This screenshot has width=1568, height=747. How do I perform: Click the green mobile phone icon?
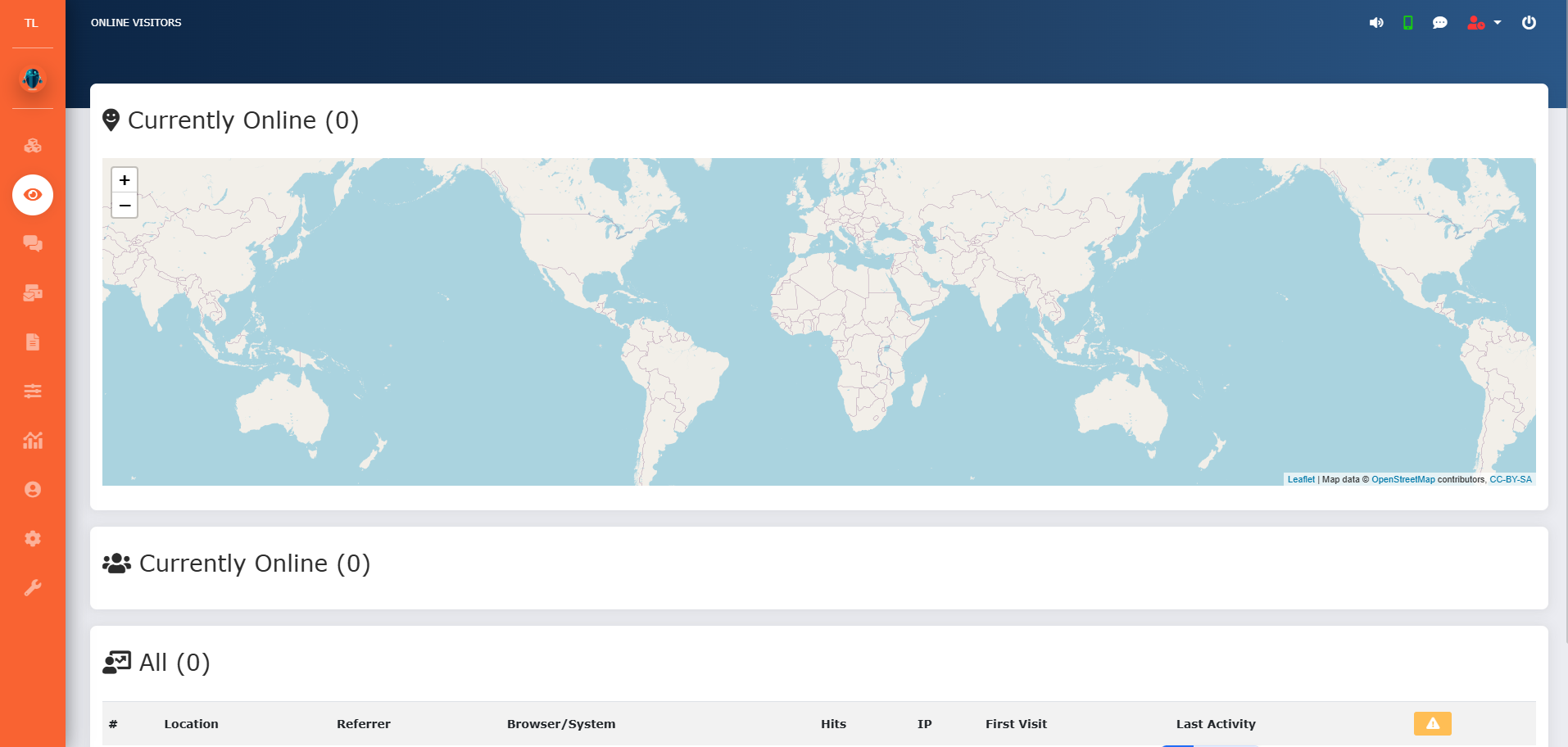point(1408,23)
